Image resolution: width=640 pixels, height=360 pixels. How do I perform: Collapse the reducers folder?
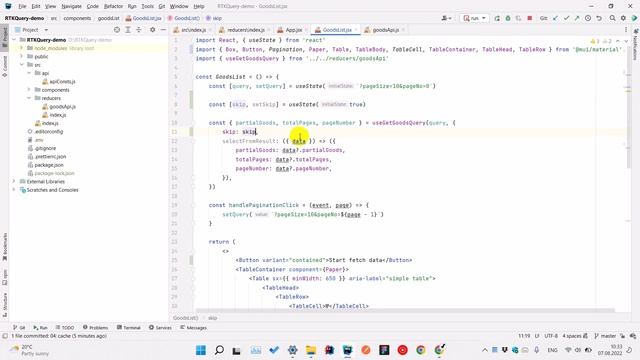tap(29, 98)
